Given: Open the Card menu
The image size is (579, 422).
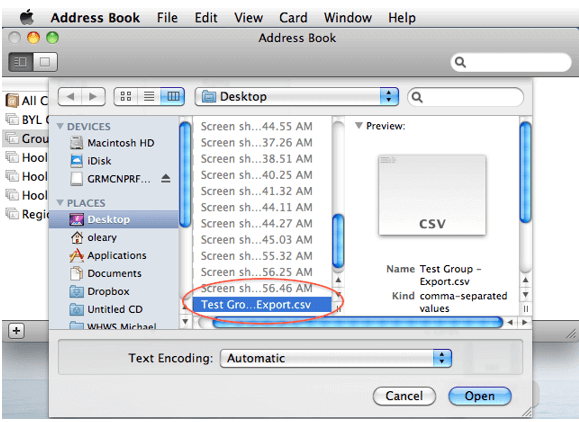Looking at the screenshot, I should (293, 18).
